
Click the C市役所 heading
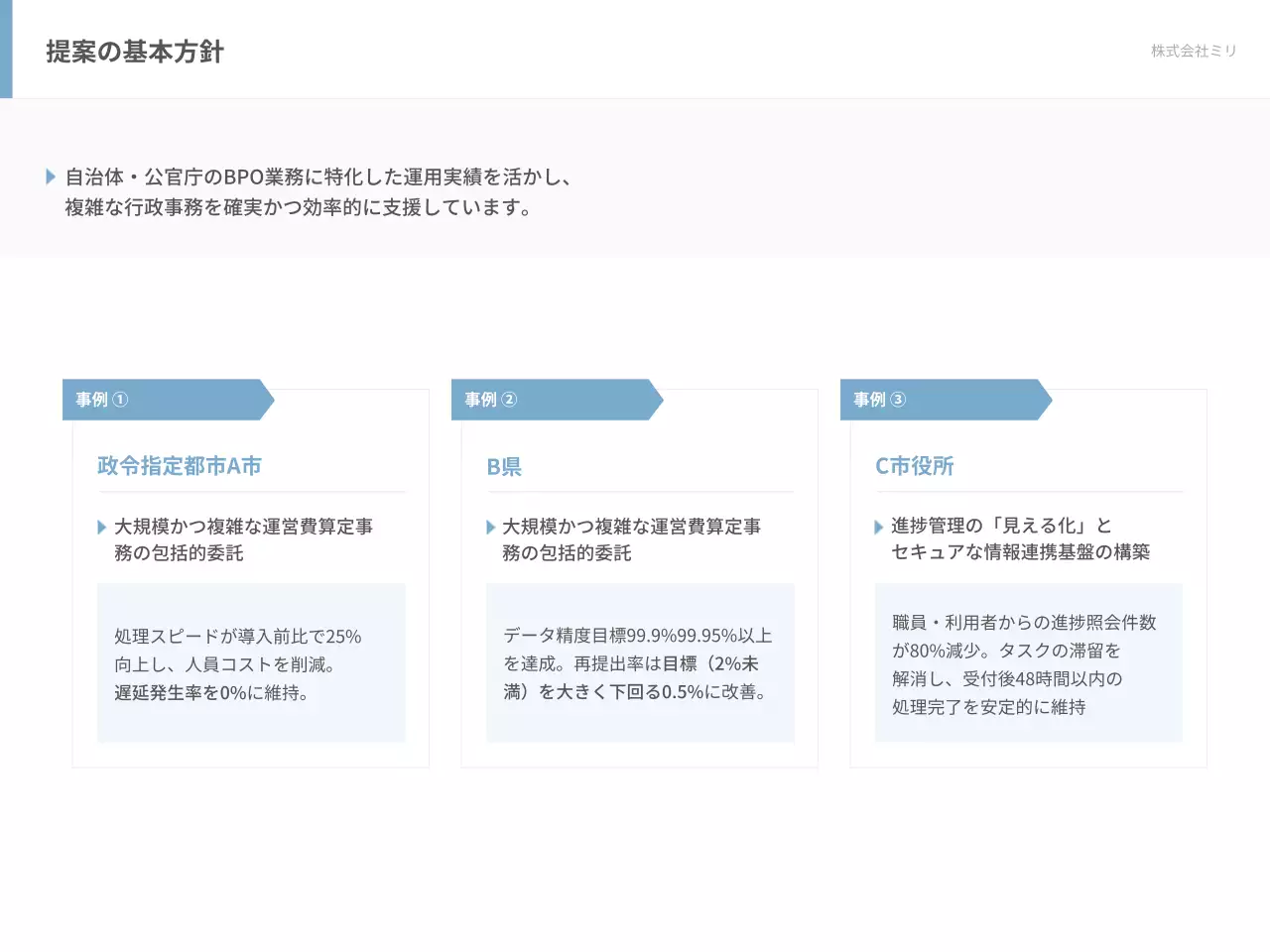[x=914, y=465]
